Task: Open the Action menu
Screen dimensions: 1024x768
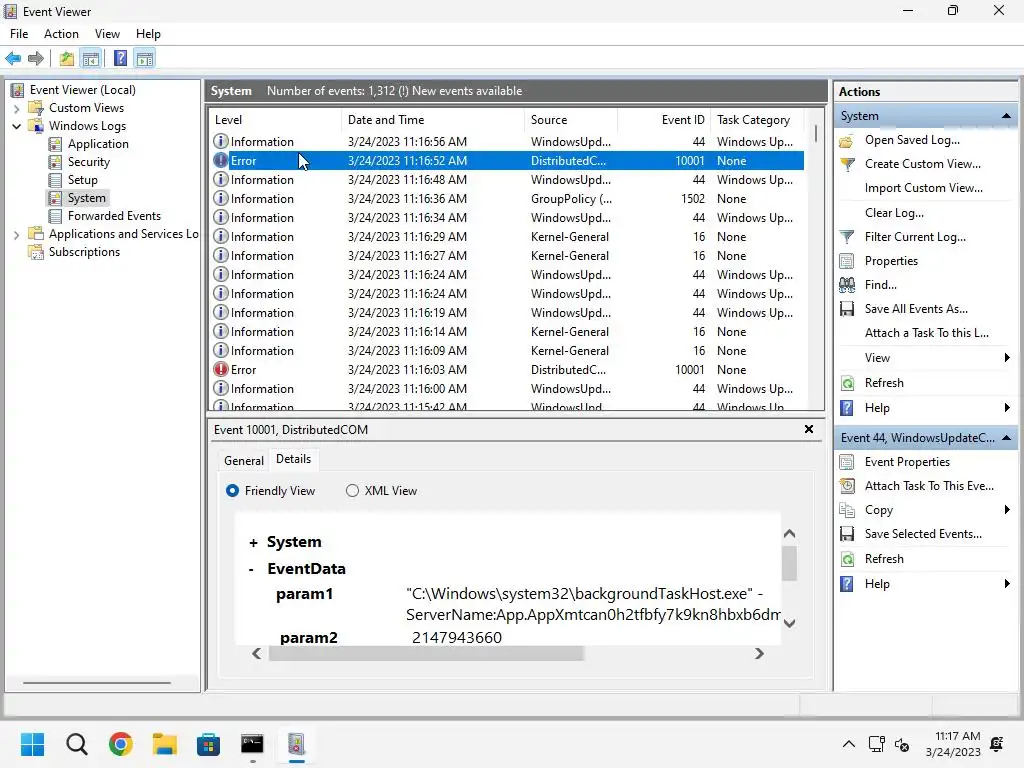Action: 61,34
